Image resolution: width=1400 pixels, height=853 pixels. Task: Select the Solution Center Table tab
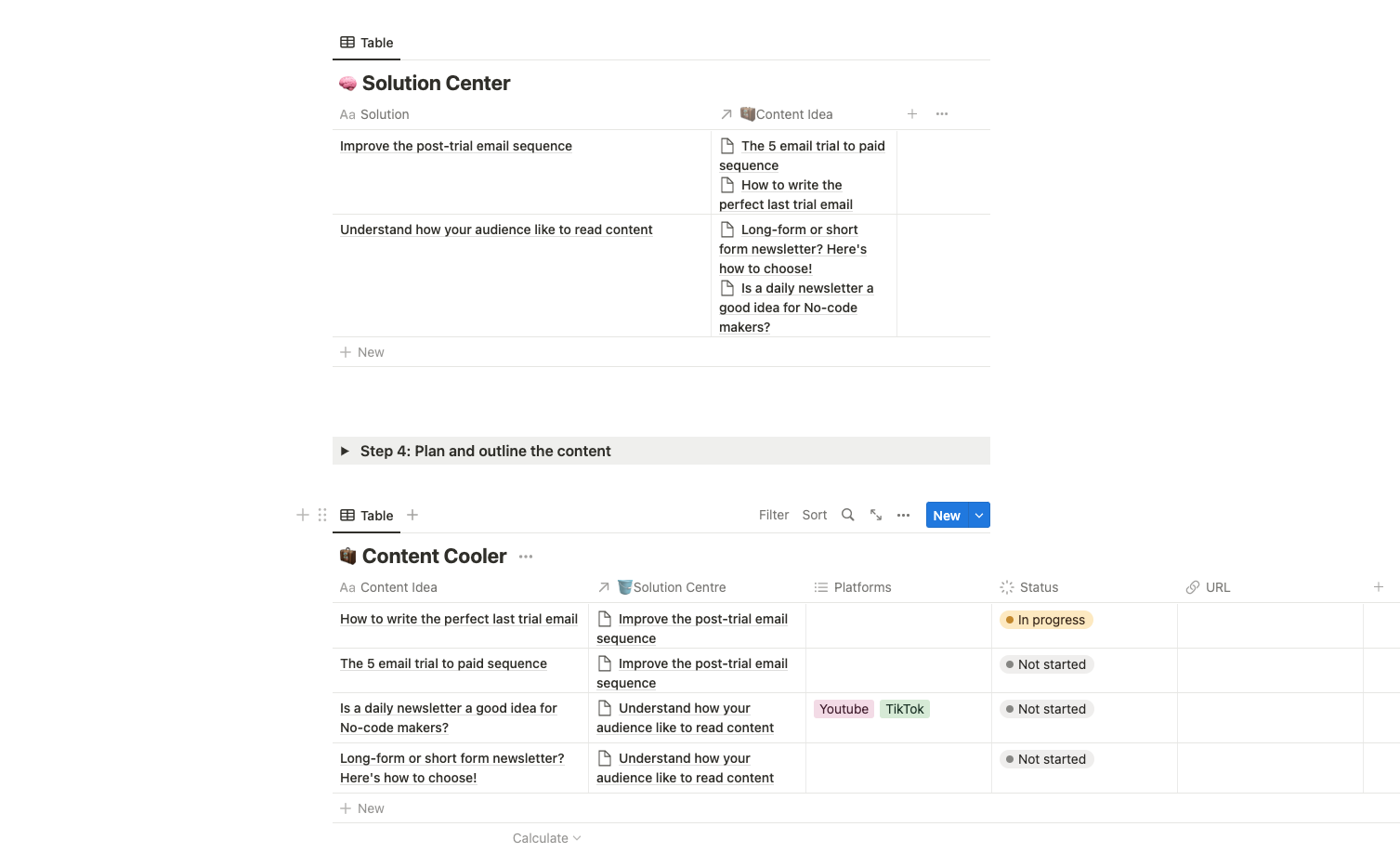(x=367, y=43)
